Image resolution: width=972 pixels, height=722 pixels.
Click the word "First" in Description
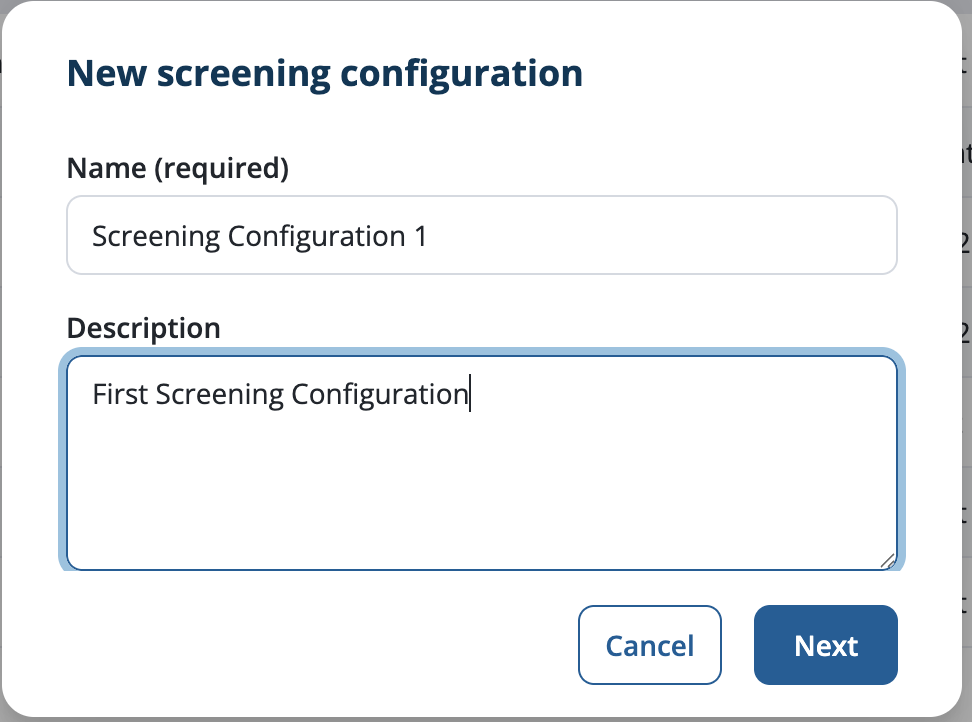[x=120, y=394]
